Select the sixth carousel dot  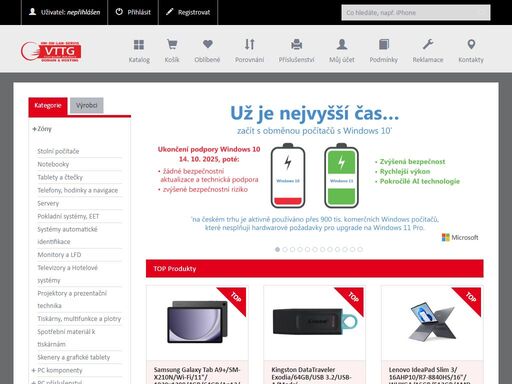315,249
